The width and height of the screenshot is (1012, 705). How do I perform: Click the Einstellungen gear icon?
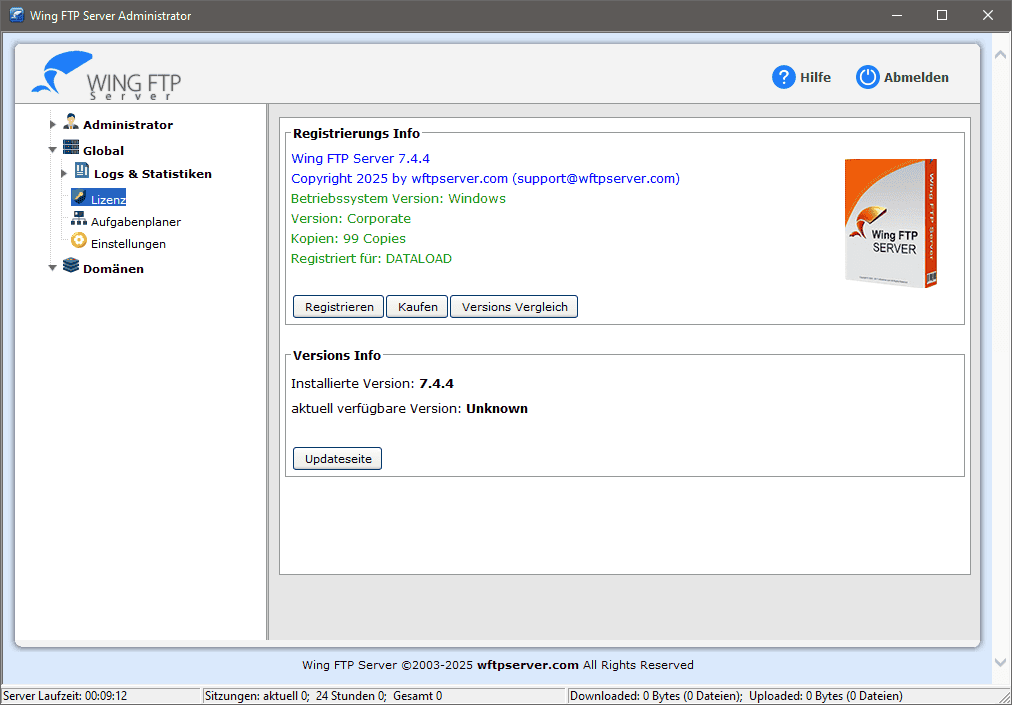(x=79, y=241)
